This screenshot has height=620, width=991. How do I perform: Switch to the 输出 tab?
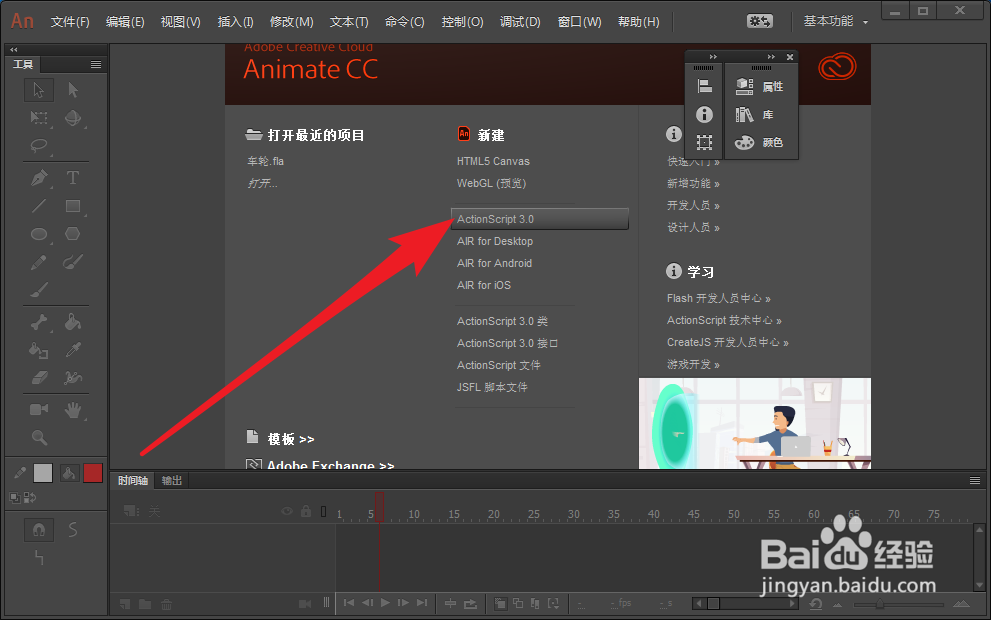pos(171,481)
